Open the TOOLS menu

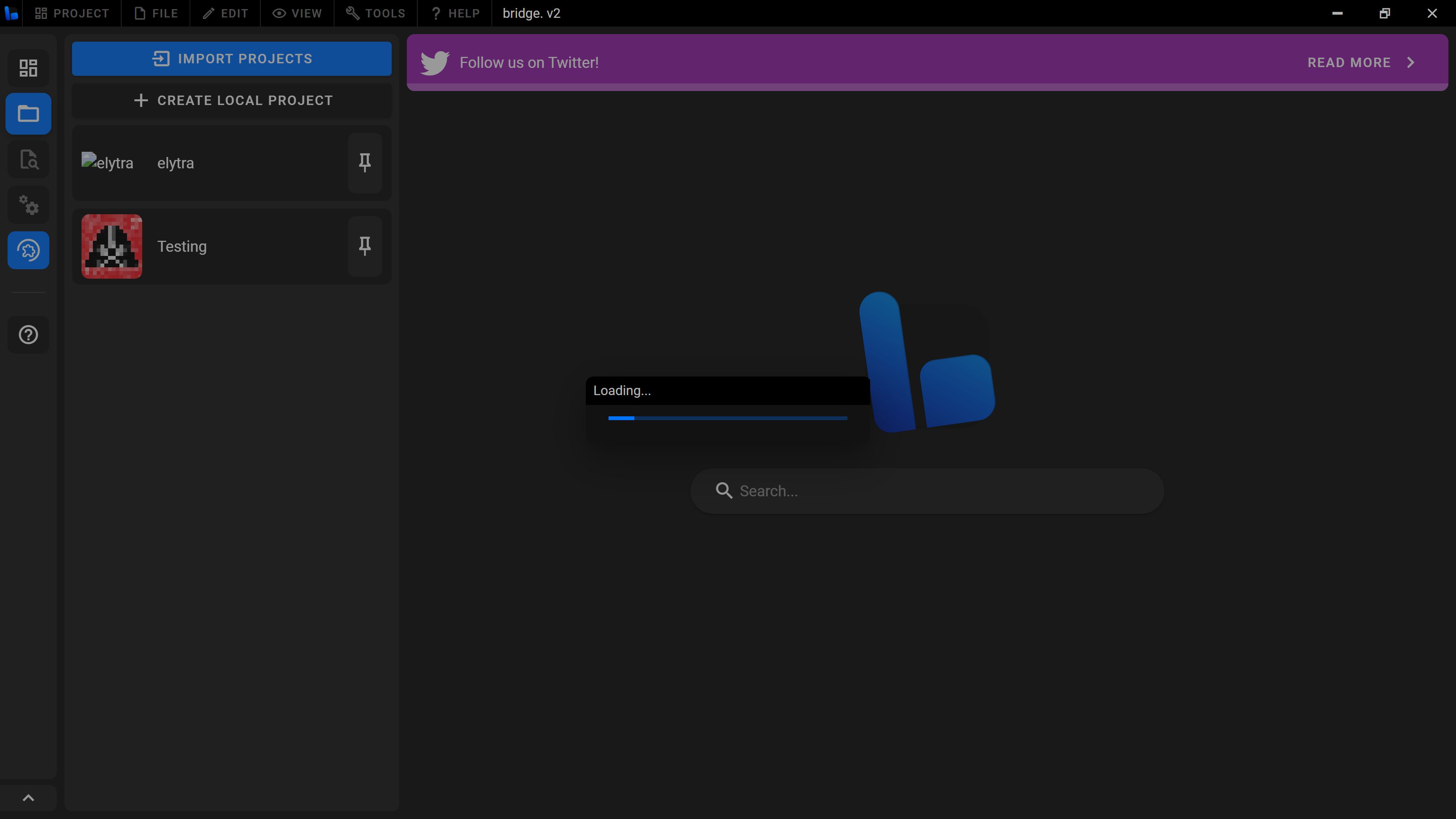[x=375, y=13]
